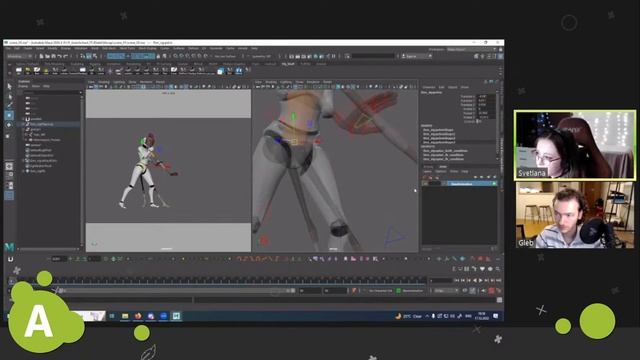Open Panels menu of the right viewport
The height and width of the screenshot is (360, 640).
coord(327,82)
